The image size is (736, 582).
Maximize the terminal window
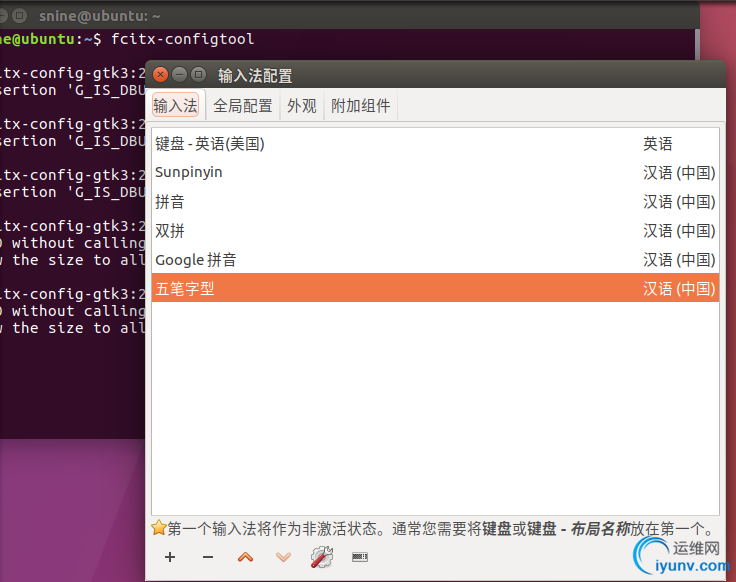tap(19, 16)
